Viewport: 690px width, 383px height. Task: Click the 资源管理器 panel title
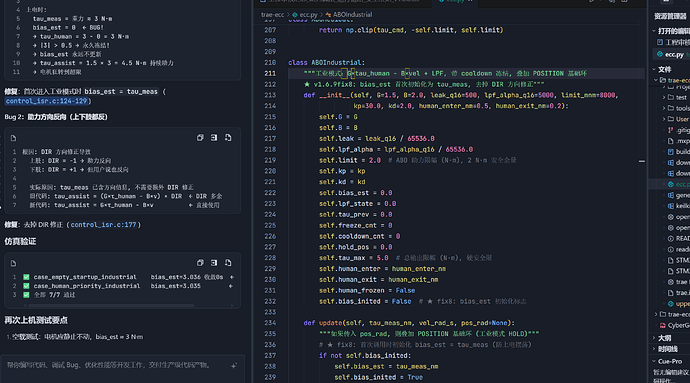[670, 16]
